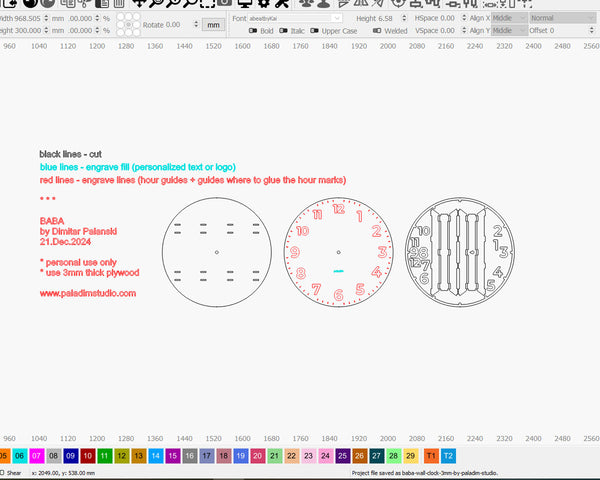Click the Offset stepper arrows
Screen dimensions: 600x480
click(x=591, y=30)
